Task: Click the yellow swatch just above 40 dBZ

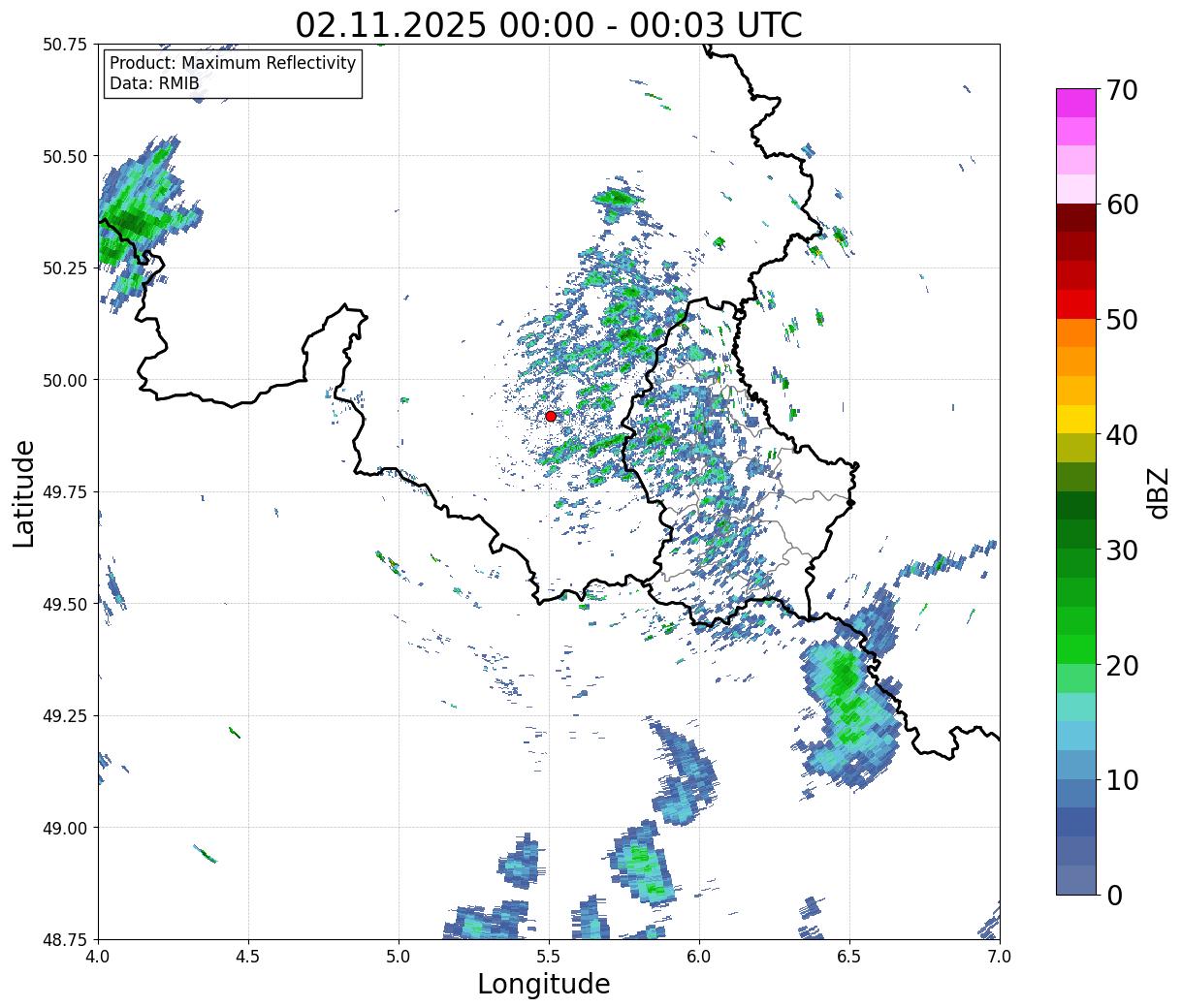Action: tap(1076, 420)
